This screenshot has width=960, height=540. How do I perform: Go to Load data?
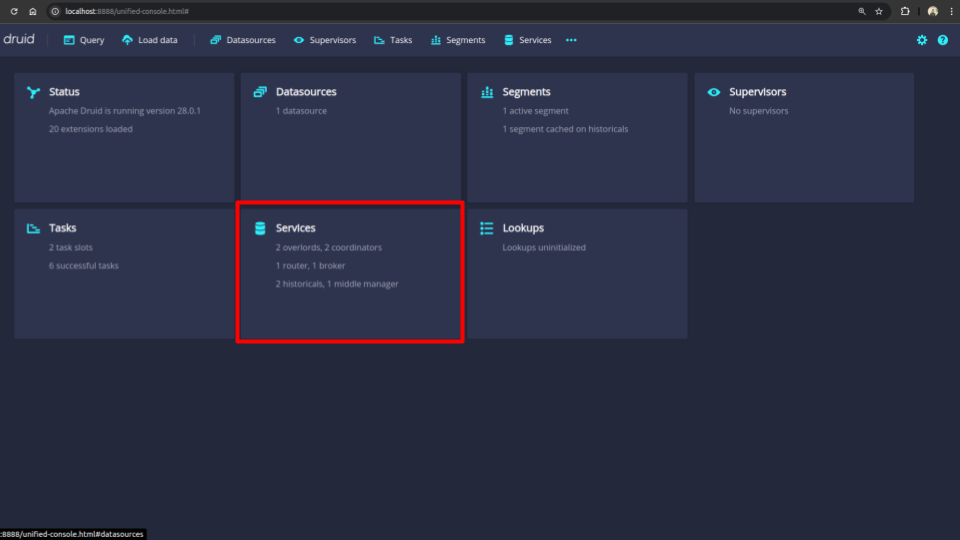tap(150, 40)
